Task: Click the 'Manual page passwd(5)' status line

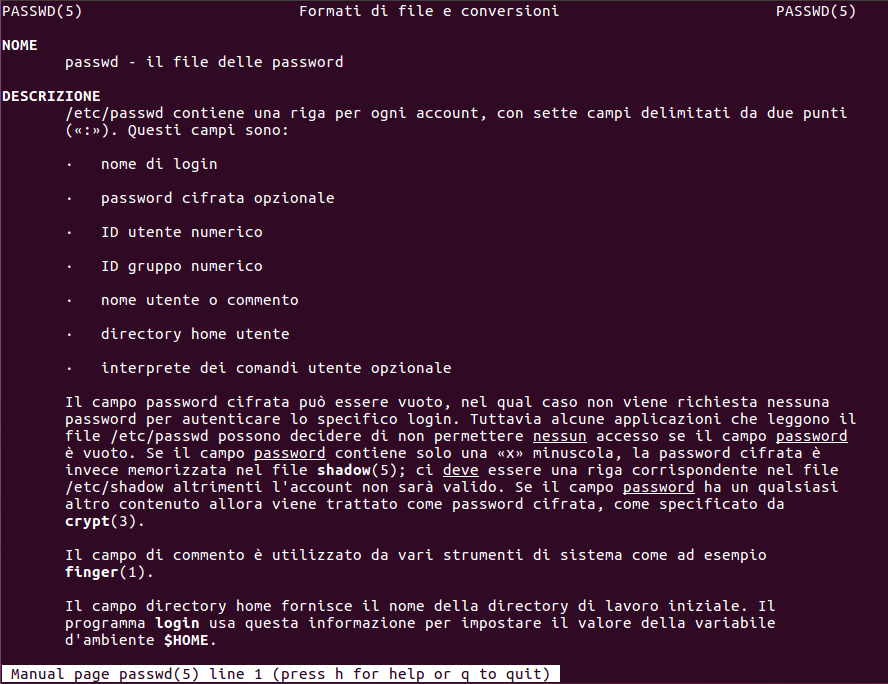Action: 280,674
